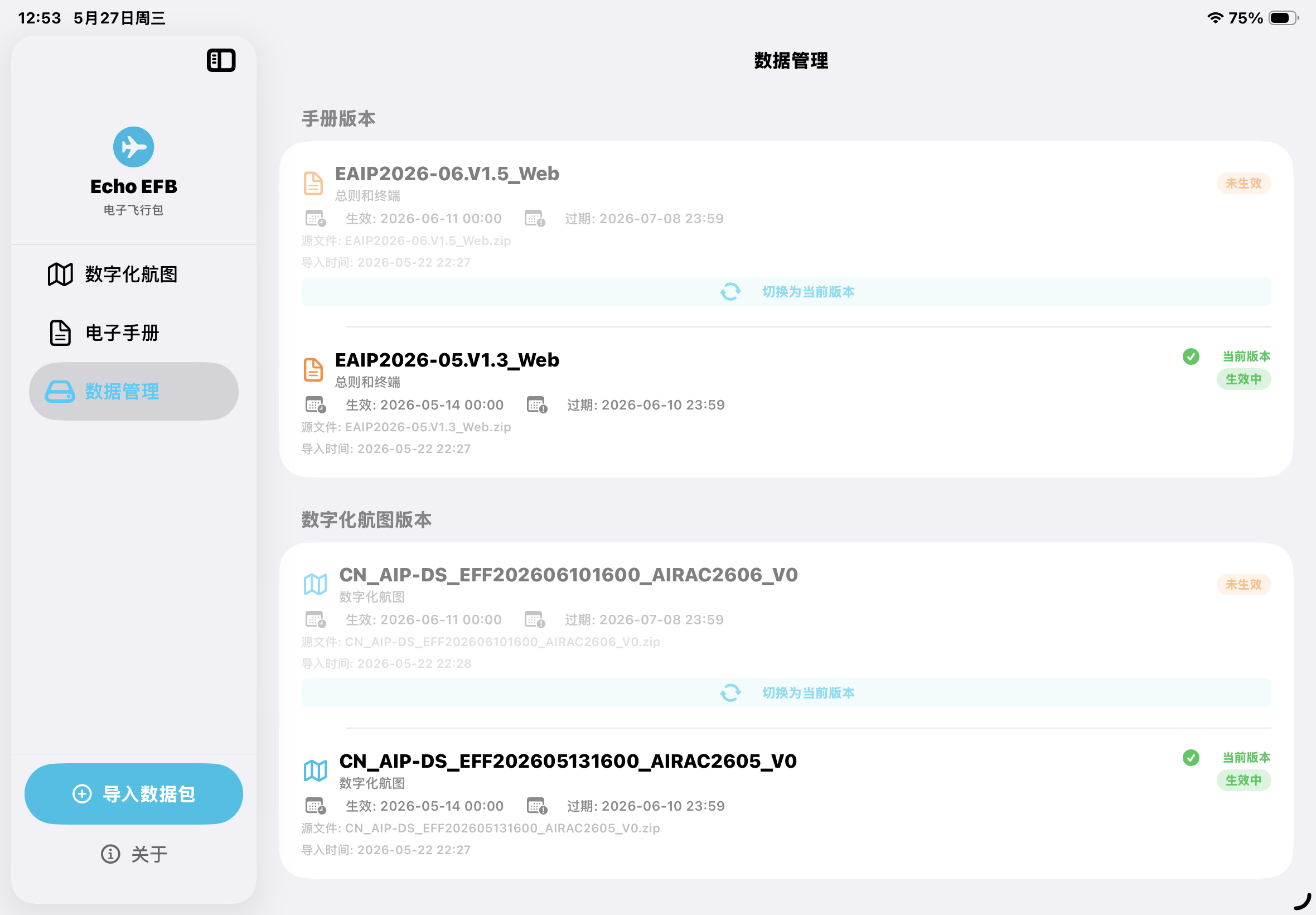Click the drive icon beside 数据管理
Image resolution: width=1316 pixels, height=915 pixels.
(60, 392)
